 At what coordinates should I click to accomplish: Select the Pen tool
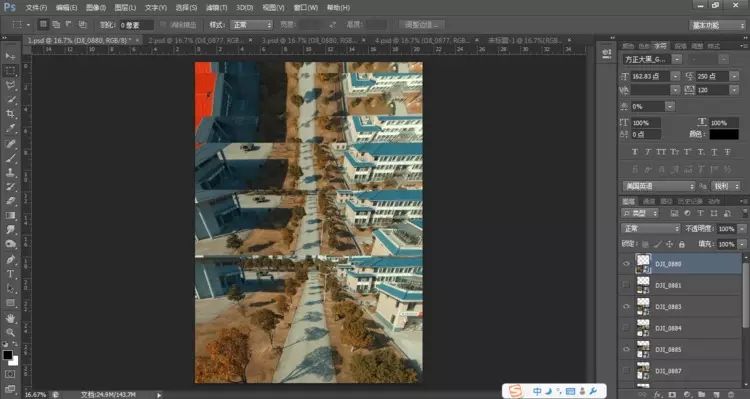[10, 259]
